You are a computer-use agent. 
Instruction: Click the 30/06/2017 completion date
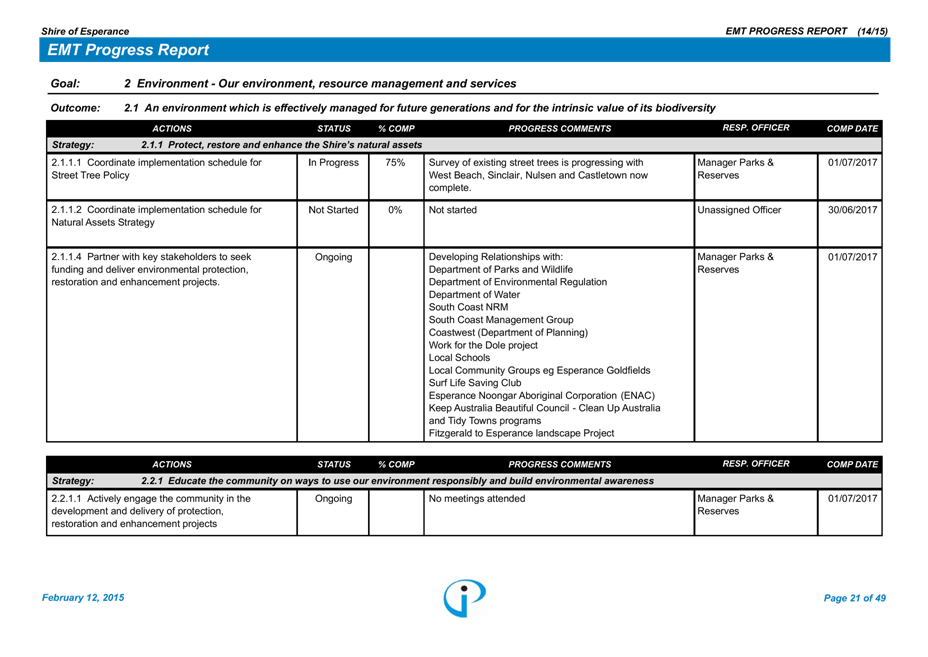[852, 211]
